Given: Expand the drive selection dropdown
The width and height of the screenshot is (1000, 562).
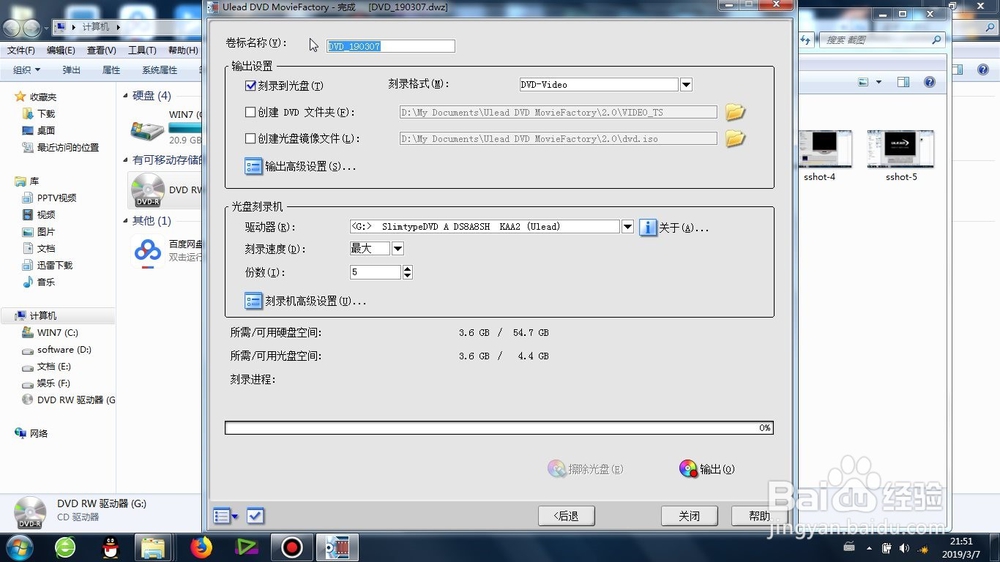Looking at the screenshot, I should click(x=628, y=226).
